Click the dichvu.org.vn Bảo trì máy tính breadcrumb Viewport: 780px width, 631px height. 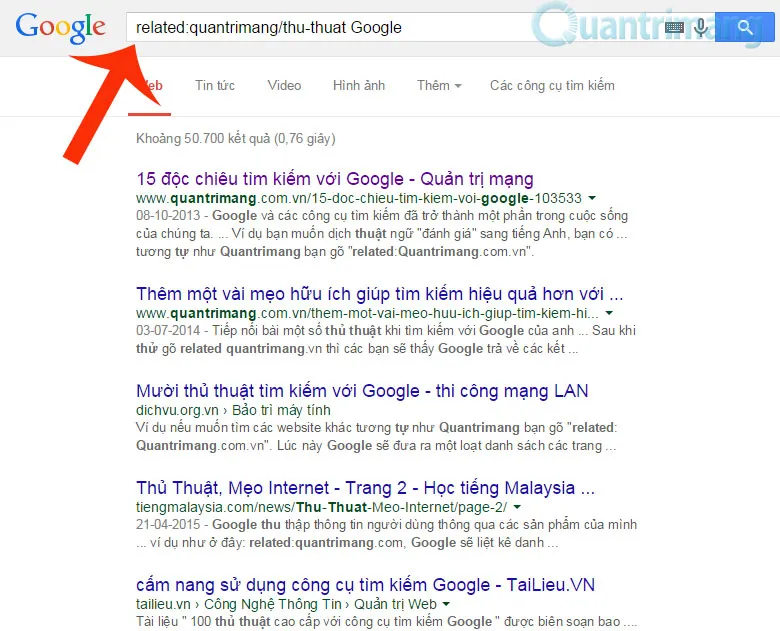click(x=233, y=410)
